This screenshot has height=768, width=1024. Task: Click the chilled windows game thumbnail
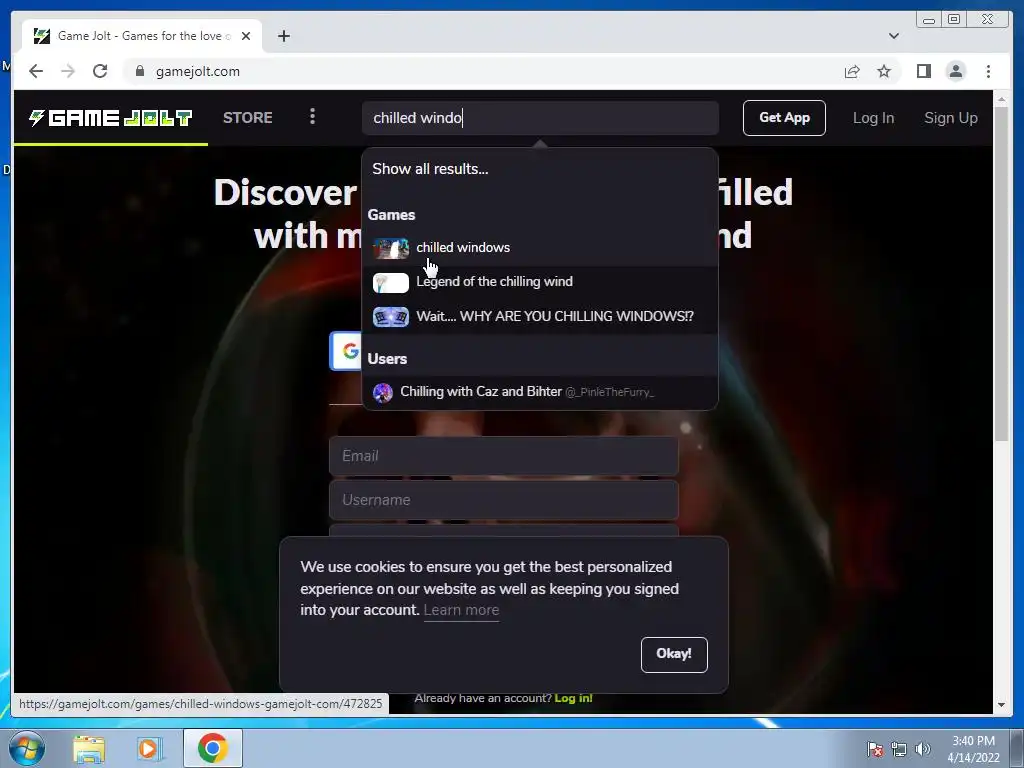pos(391,248)
